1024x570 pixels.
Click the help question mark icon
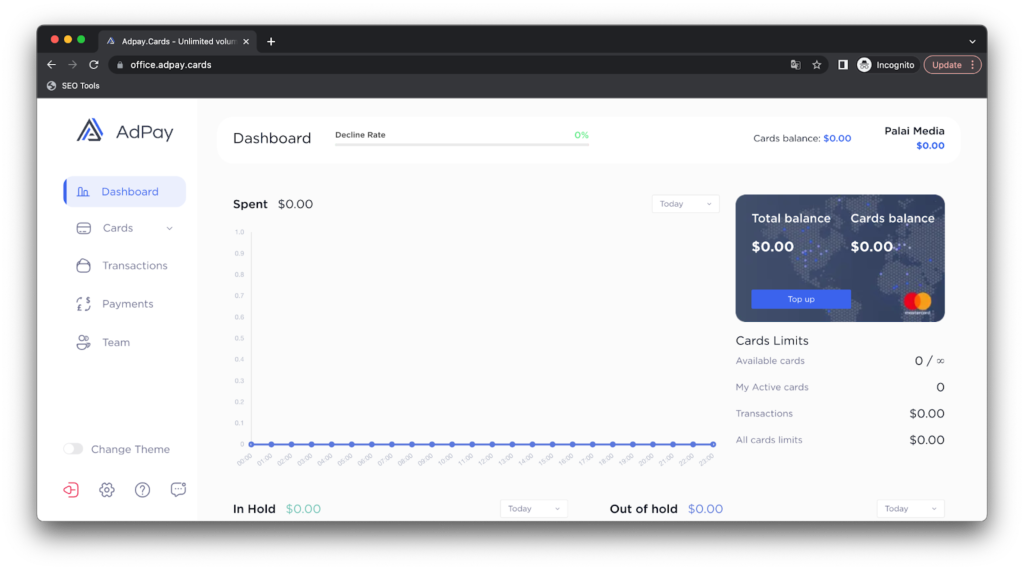pos(143,490)
